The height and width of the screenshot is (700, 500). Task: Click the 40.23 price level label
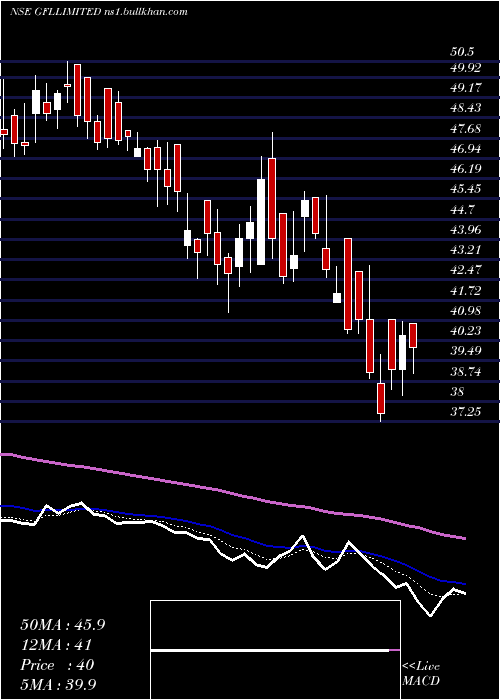point(465,331)
